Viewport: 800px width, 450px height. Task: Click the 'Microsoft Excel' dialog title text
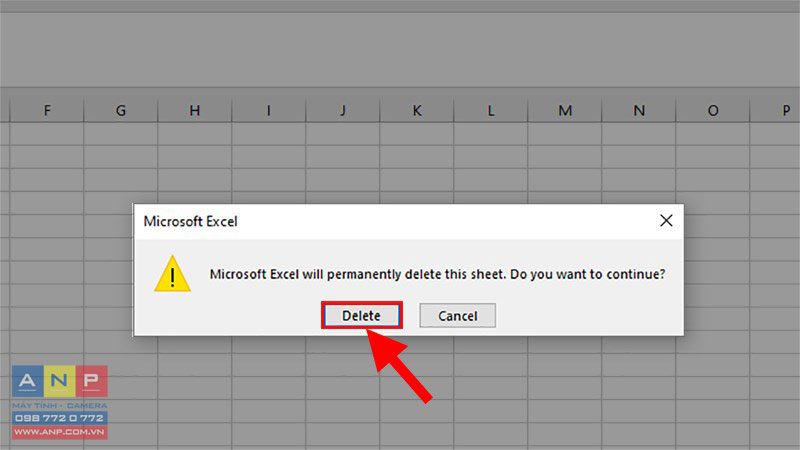pyautogui.click(x=190, y=221)
